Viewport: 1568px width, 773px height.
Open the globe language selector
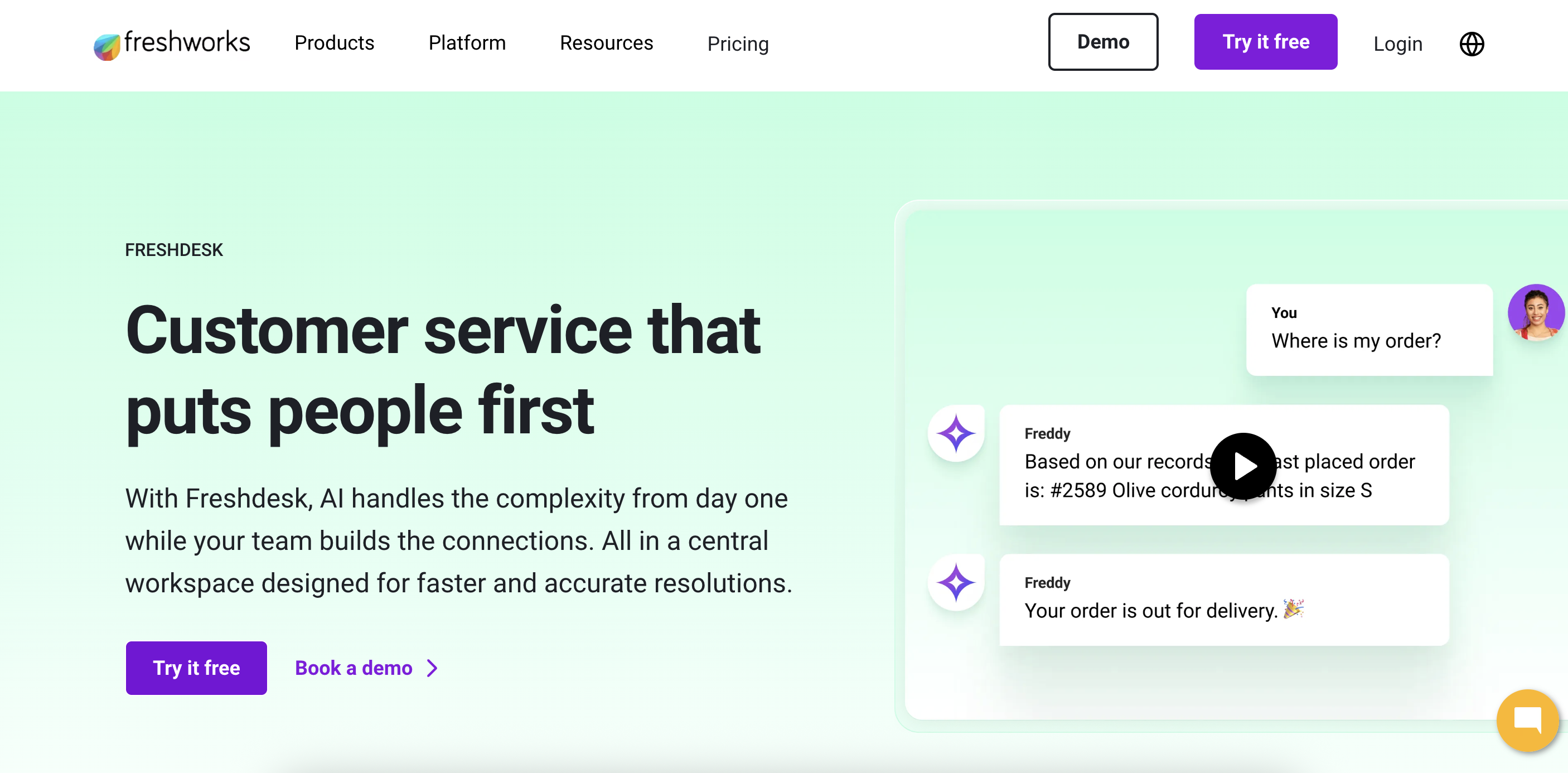click(1471, 44)
